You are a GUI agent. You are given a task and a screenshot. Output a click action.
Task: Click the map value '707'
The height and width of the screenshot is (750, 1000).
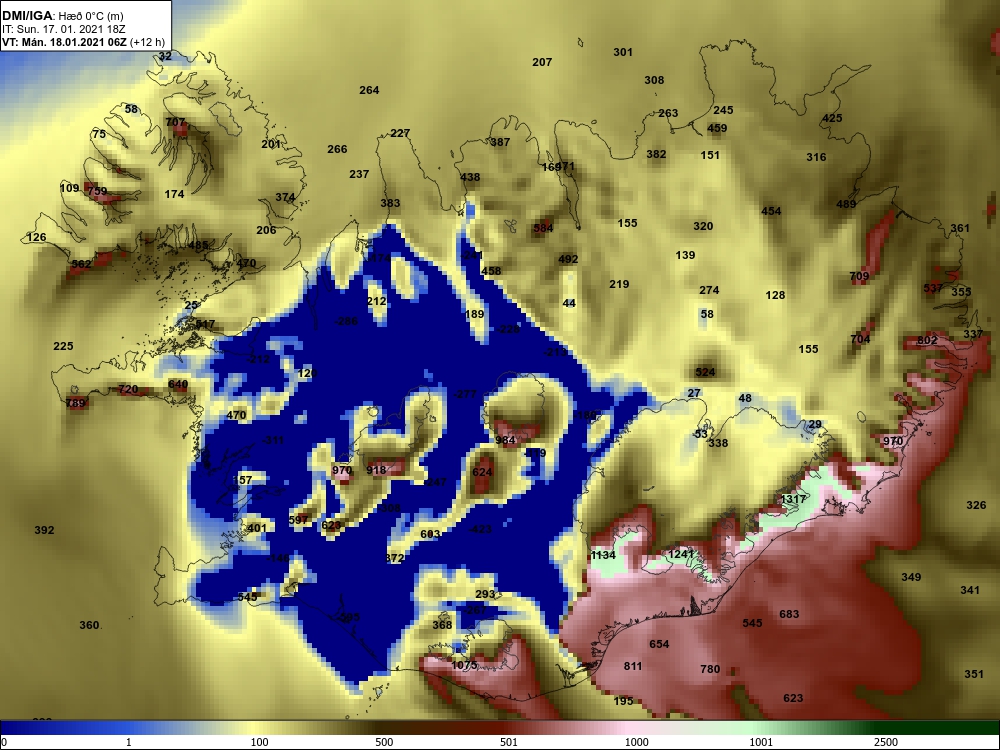click(175, 122)
